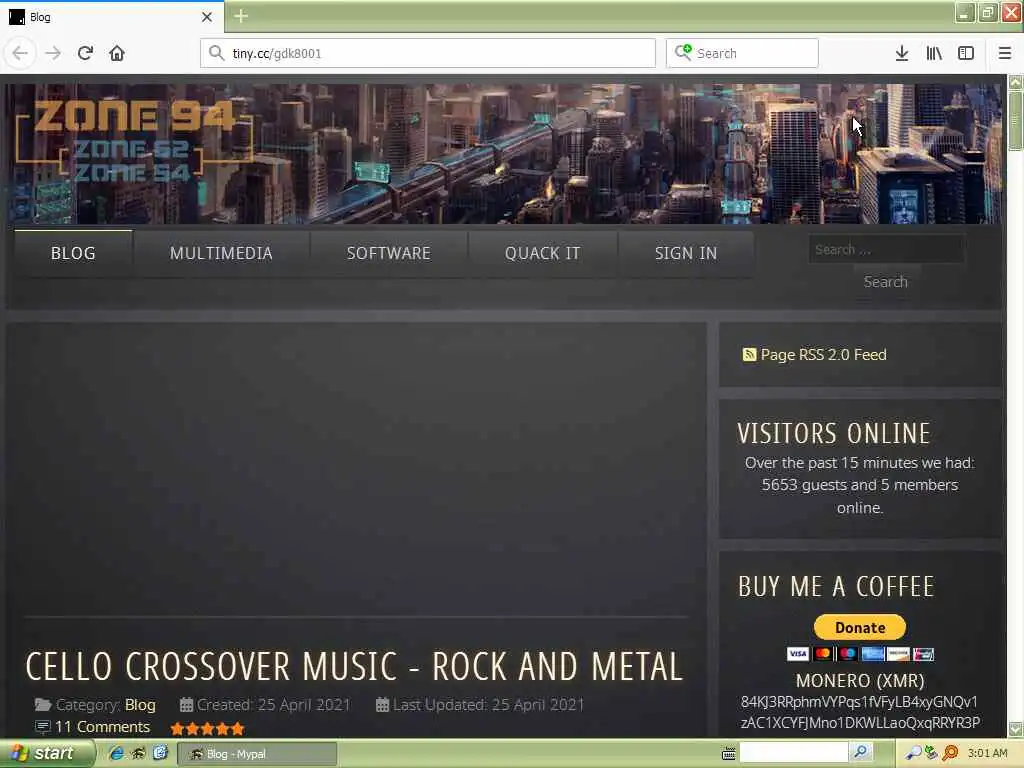Image resolution: width=1024 pixels, height=768 pixels.
Task: Launch Internet Explorer from quick launch
Action: click(116, 753)
